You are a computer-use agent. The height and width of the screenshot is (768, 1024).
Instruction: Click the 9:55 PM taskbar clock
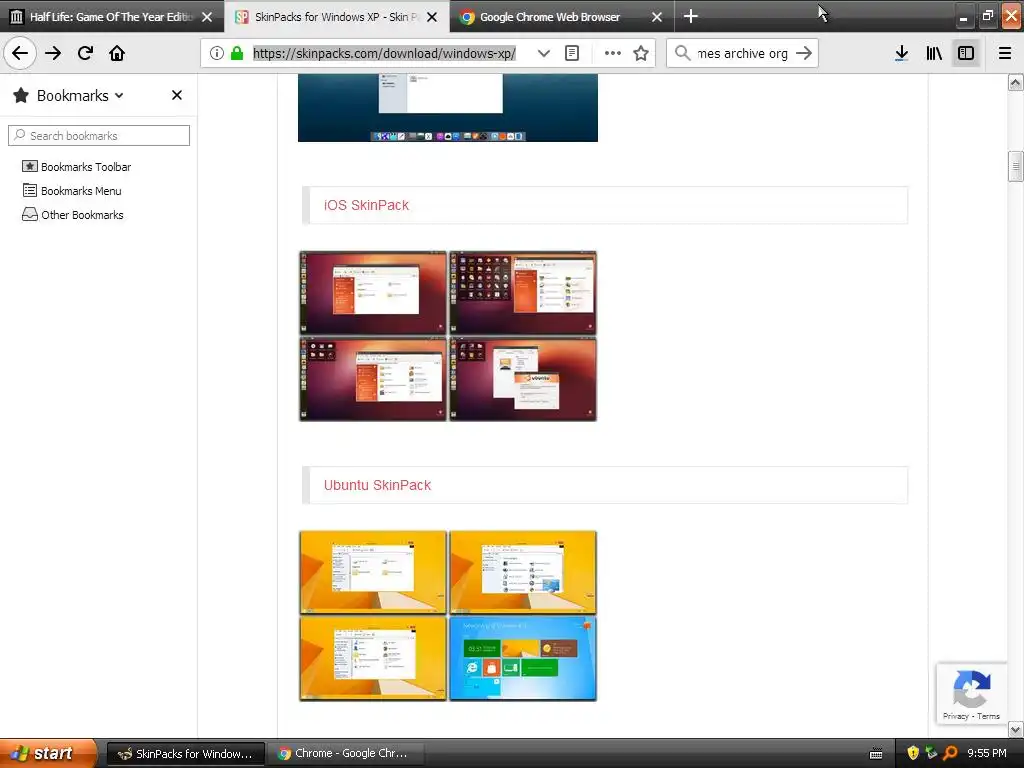[x=987, y=754]
